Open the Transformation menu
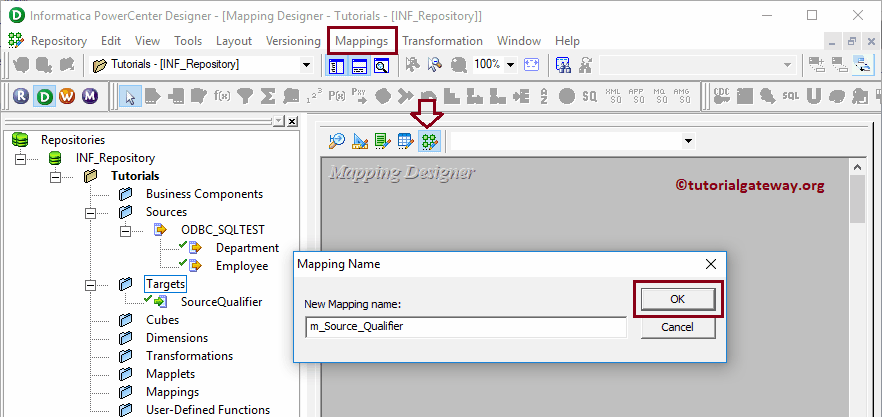Viewport: 882px width, 417px height. click(x=442, y=41)
